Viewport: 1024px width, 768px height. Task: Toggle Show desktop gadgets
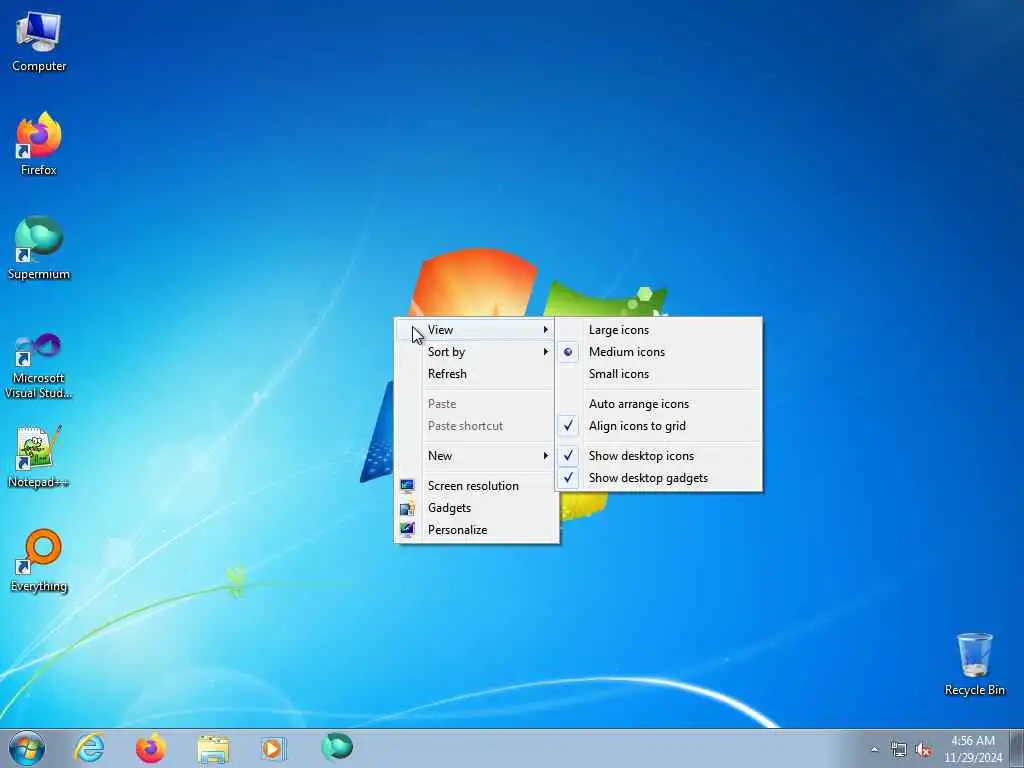(x=659, y=478)
